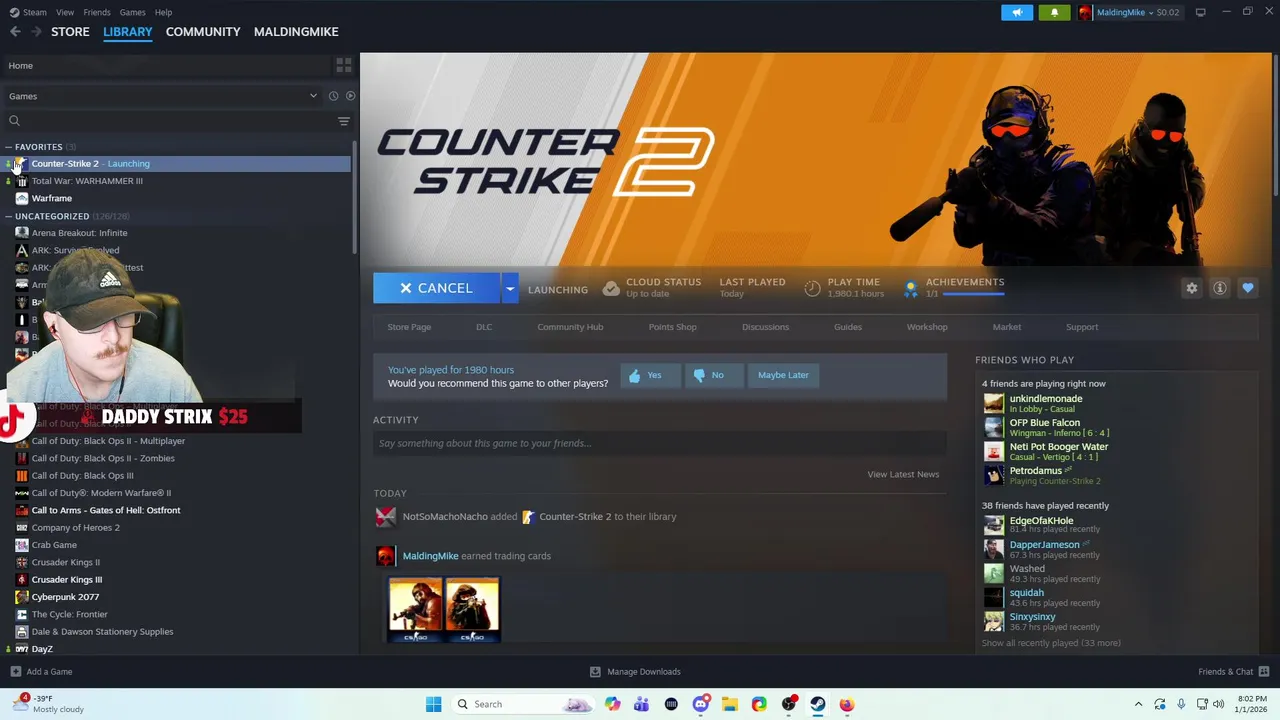The image size is (1280, 720).
Task: Click the first CS:GO trading card thumbnail
Action: 415,610
